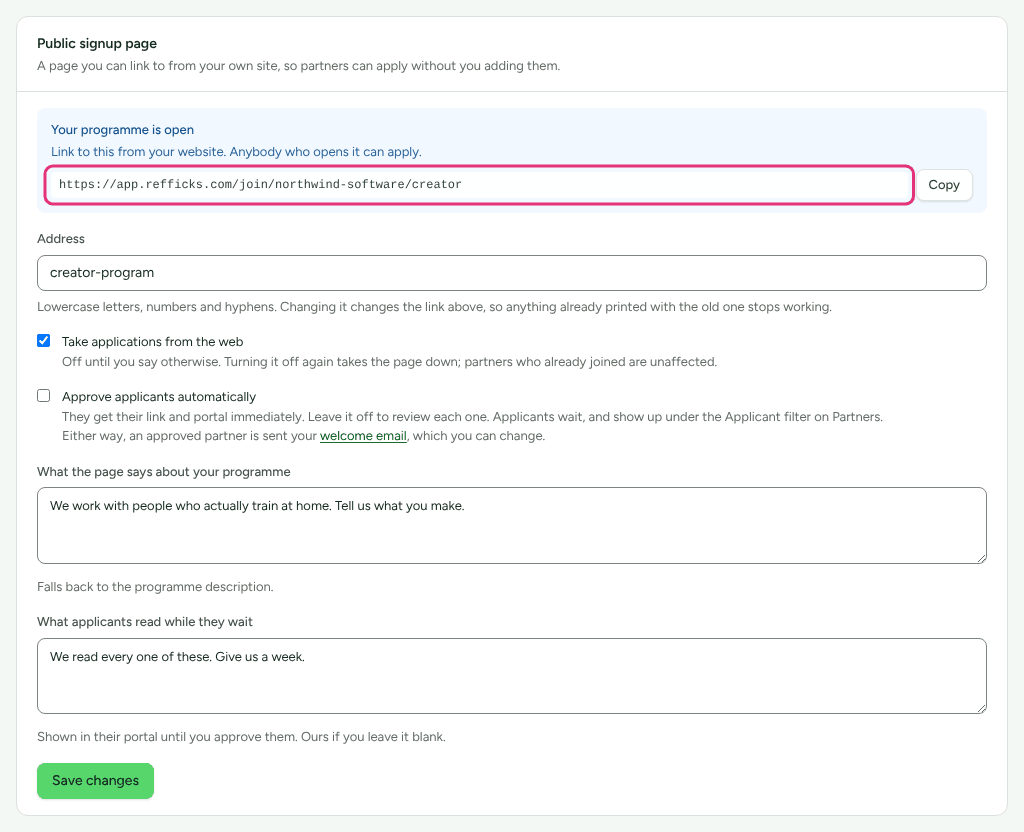Open the welcome email link

363,436
